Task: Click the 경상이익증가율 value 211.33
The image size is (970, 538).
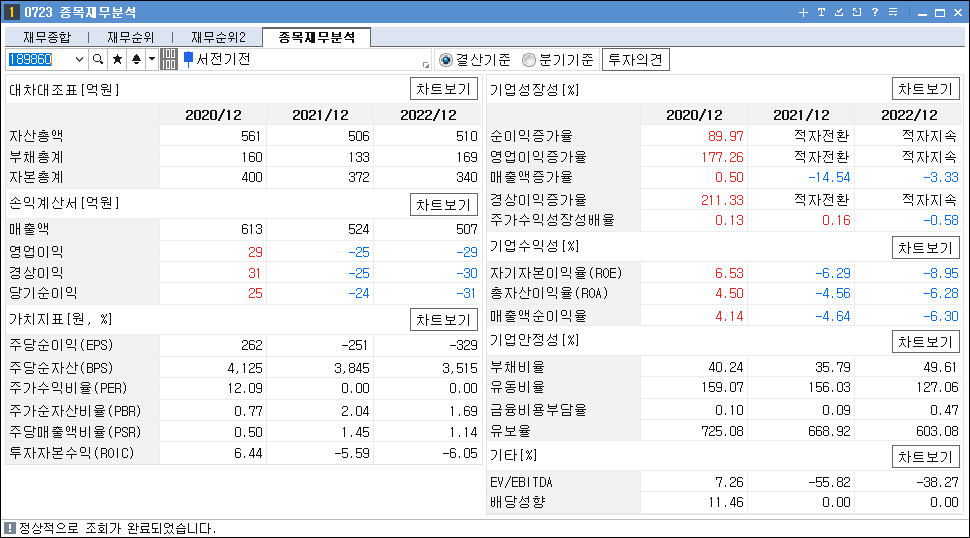Action: pyautogui.click(x=722, y=200)
